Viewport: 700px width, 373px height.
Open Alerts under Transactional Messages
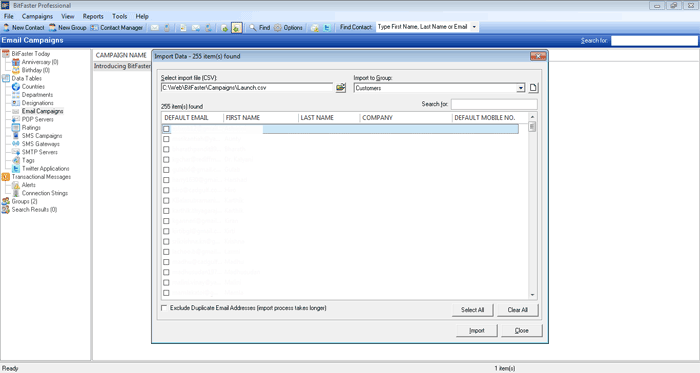coord(29,185)
